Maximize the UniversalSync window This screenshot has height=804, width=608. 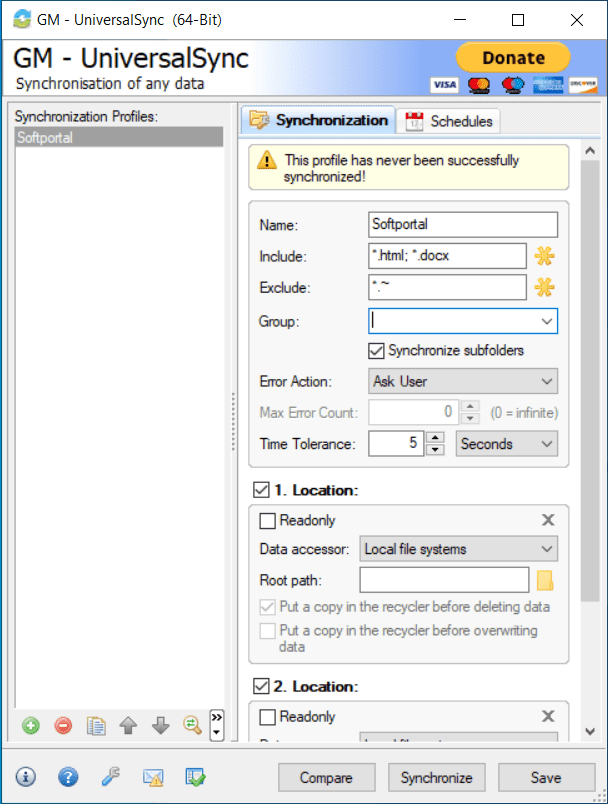pyautogui.click(x=518, y=20)
